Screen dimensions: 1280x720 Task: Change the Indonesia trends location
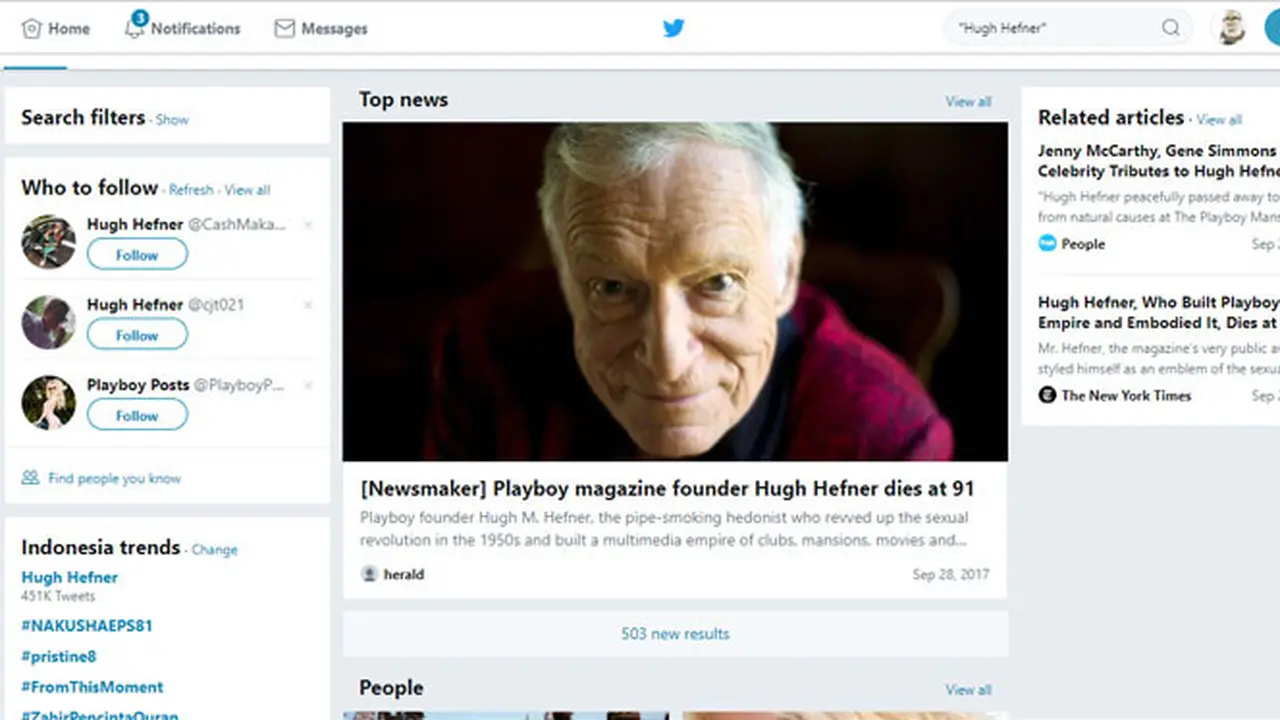click(x=215, y=550)
